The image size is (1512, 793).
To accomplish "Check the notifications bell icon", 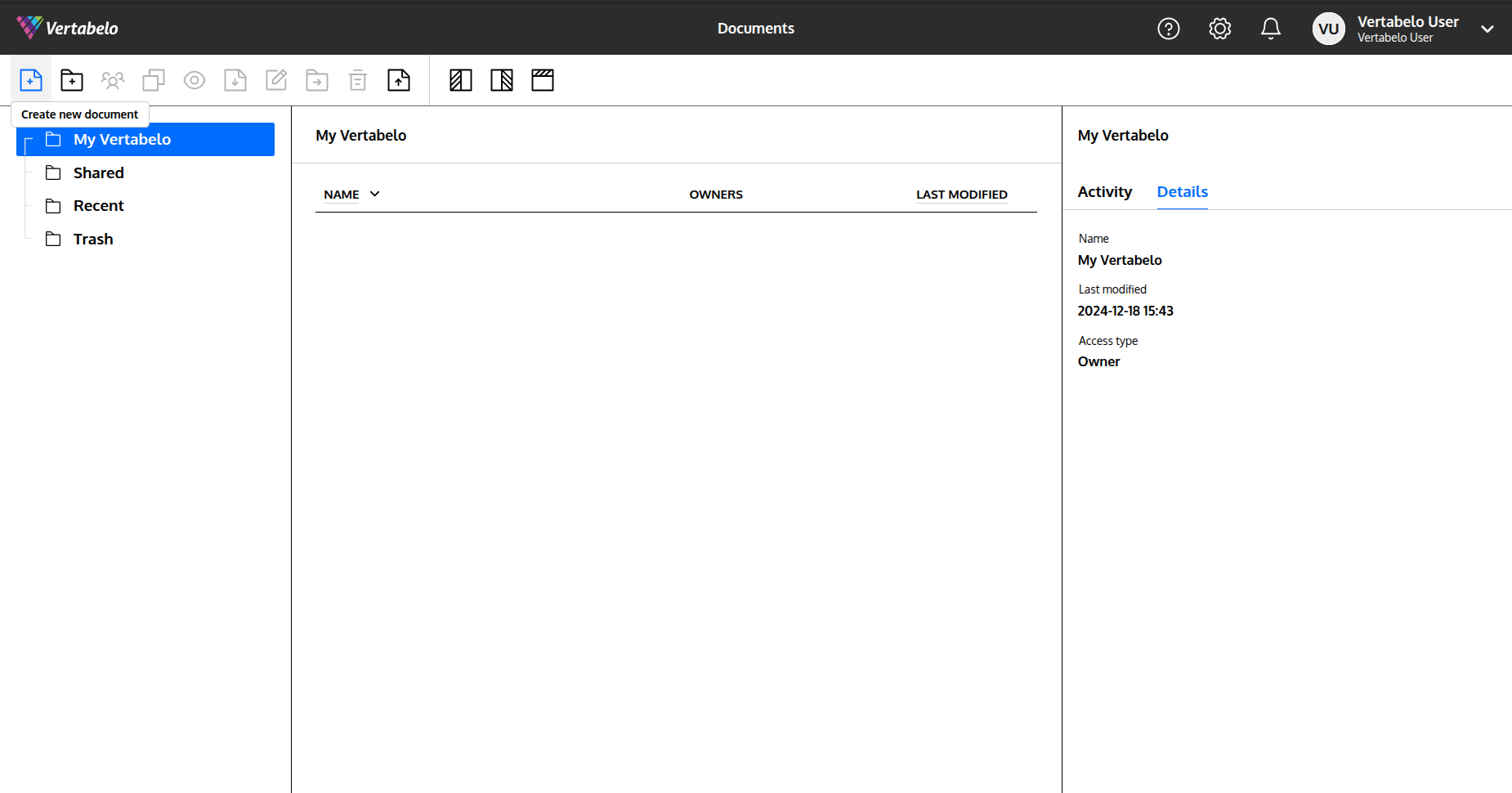I will 1269,28.
